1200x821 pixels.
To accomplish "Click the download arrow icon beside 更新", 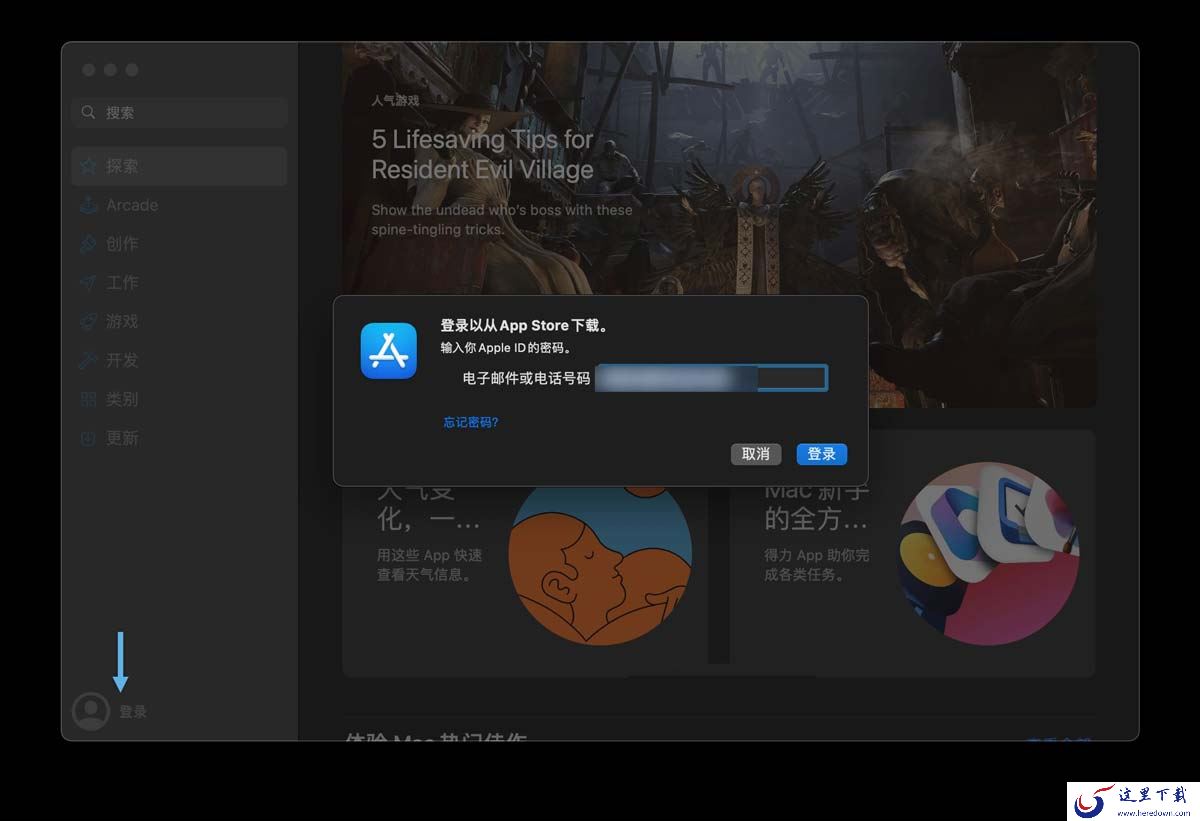I will pyautogui.click(x=89, y=439).
